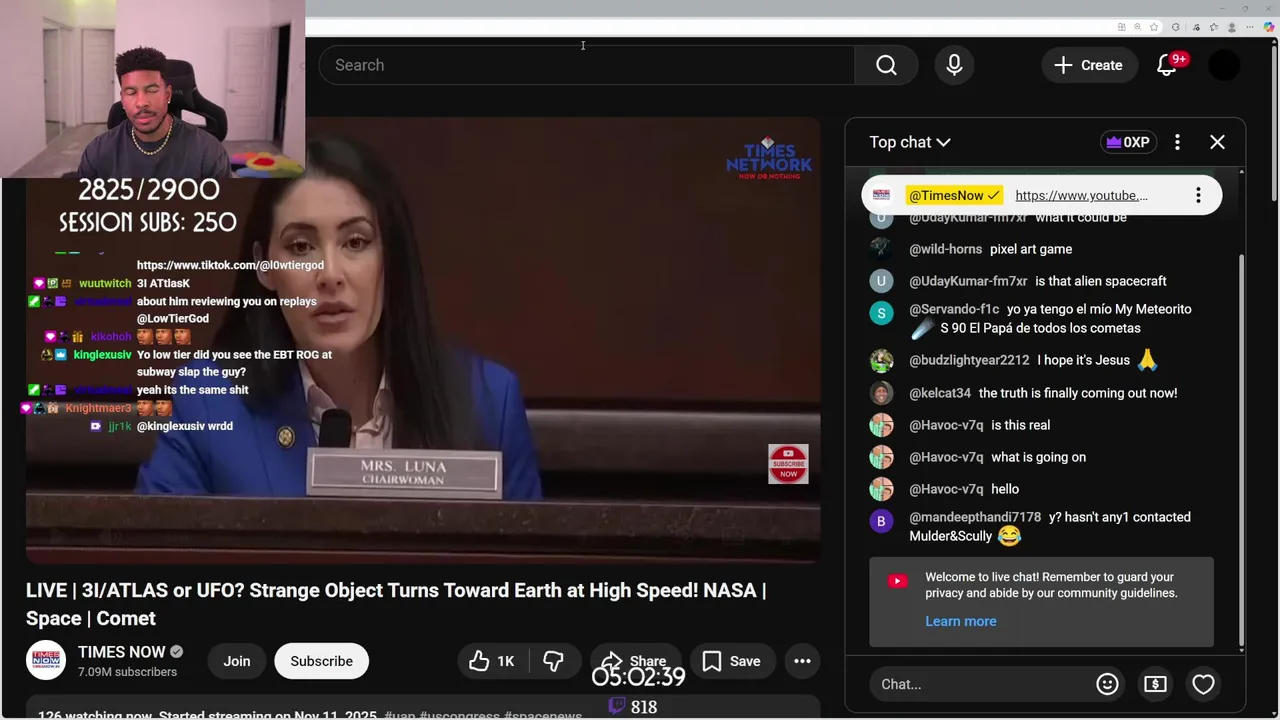
Task: Open the 0XP crown badge
Action: point(1128,142)
